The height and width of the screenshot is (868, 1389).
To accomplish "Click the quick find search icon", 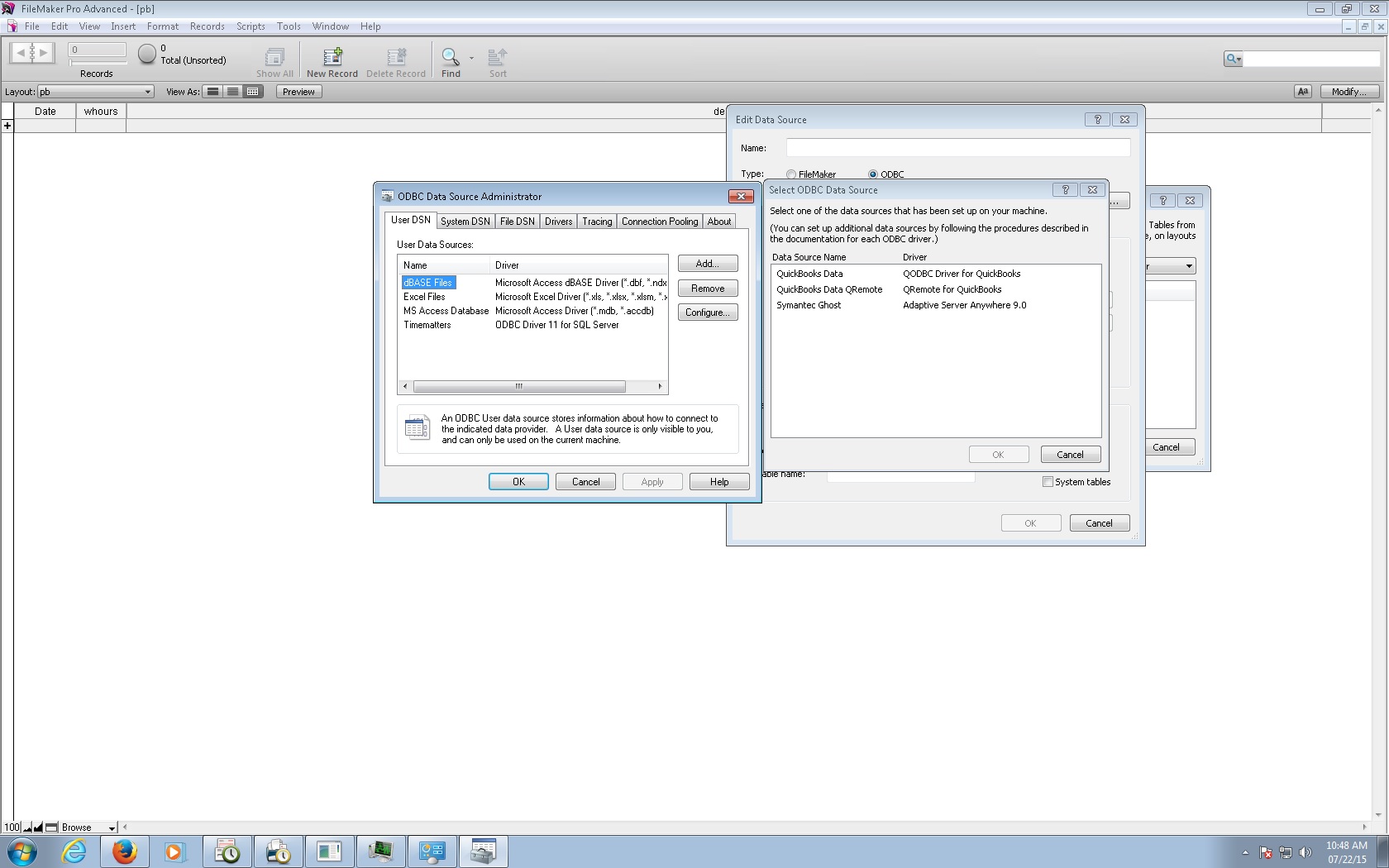I will pos(1233,59).
